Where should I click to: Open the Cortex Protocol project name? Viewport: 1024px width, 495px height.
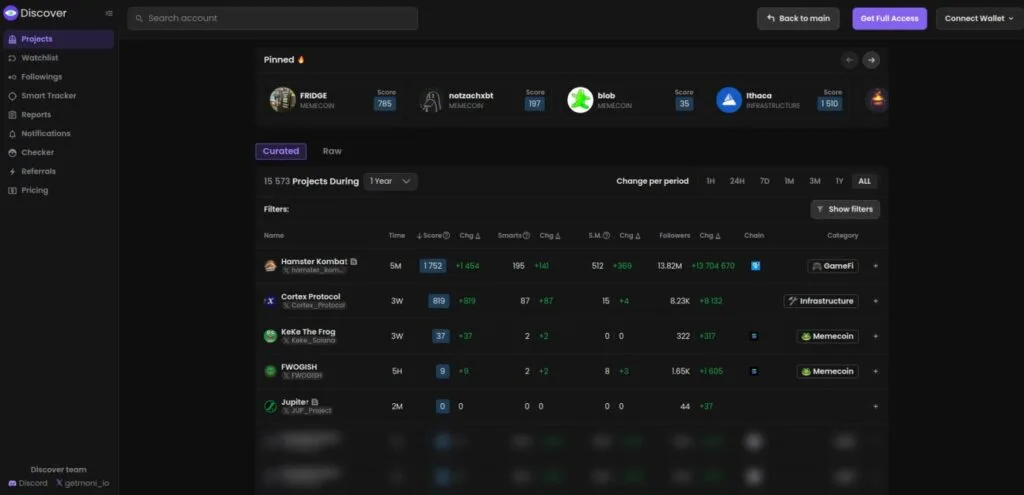(x=311, y=296)
